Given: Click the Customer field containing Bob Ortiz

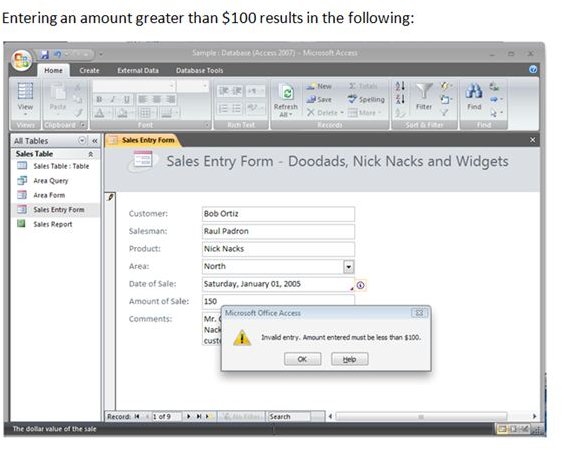Looking at the screenshot, I should [x=278, y=214].
